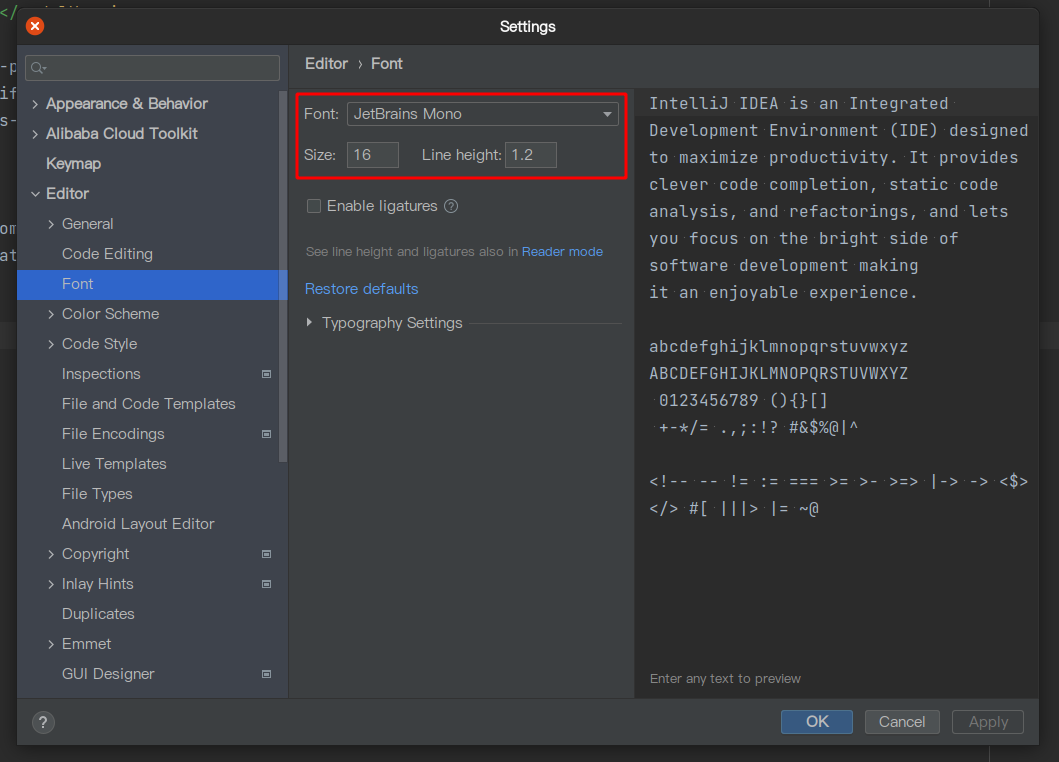Expand the Emmet node arrow
The height and width of the screenshot is (762, 1059).
[x=51, y=644]
